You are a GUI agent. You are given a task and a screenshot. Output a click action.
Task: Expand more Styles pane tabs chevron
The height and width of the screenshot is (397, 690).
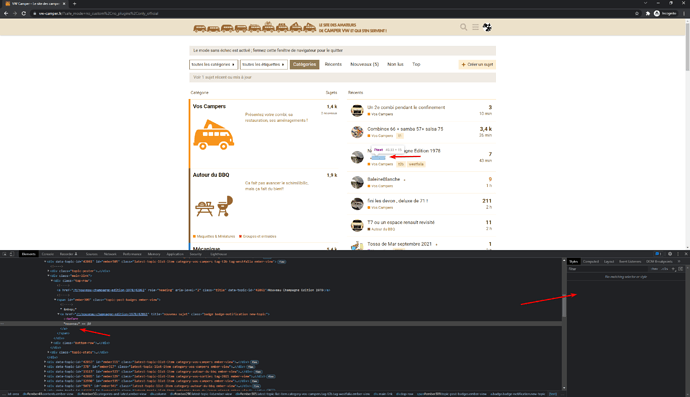coord(679,261)
